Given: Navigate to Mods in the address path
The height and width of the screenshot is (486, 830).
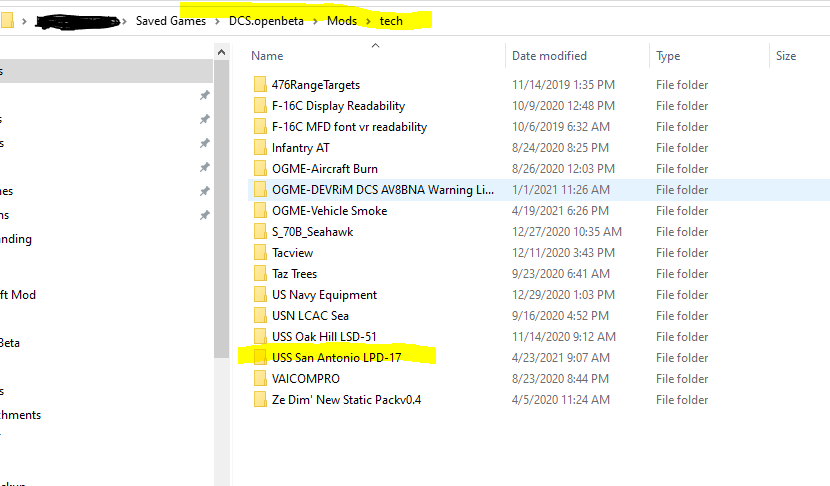Looking at the screenshot, I should coord(342,21).
